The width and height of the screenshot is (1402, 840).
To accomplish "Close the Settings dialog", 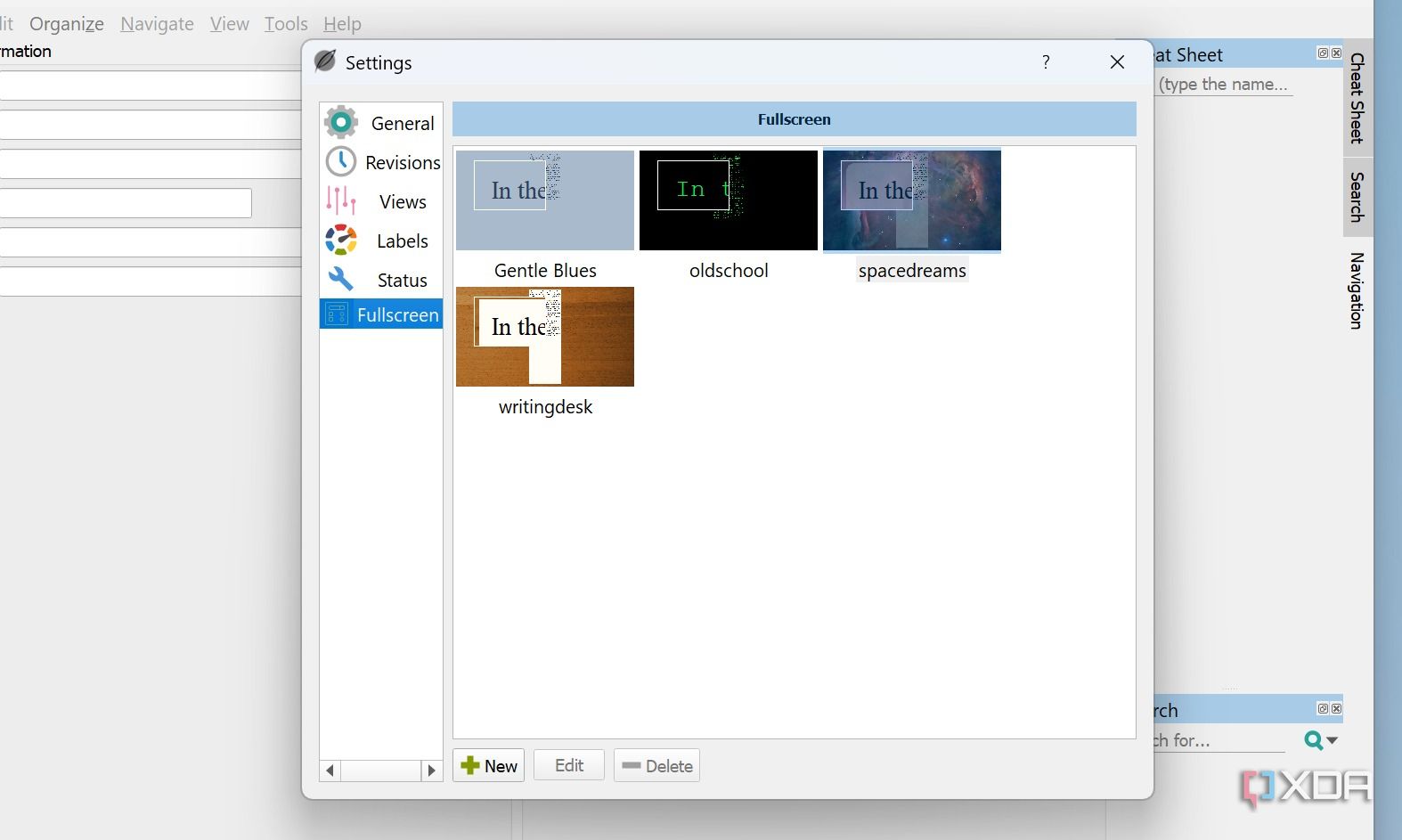I will click(1117, 61).
